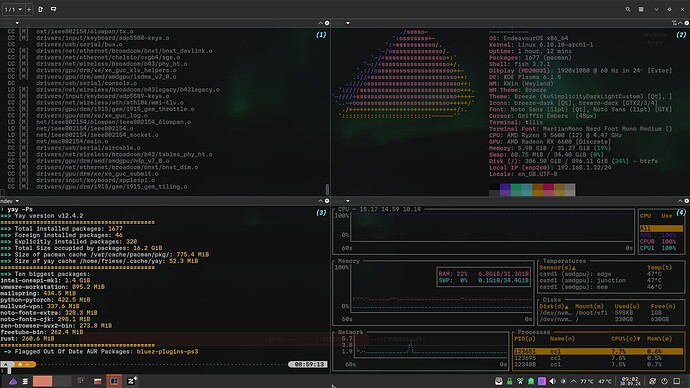Toggle synchronized input icon on terminal 2
Viewport: 690px width, 388px height.
tap(674, 23)
